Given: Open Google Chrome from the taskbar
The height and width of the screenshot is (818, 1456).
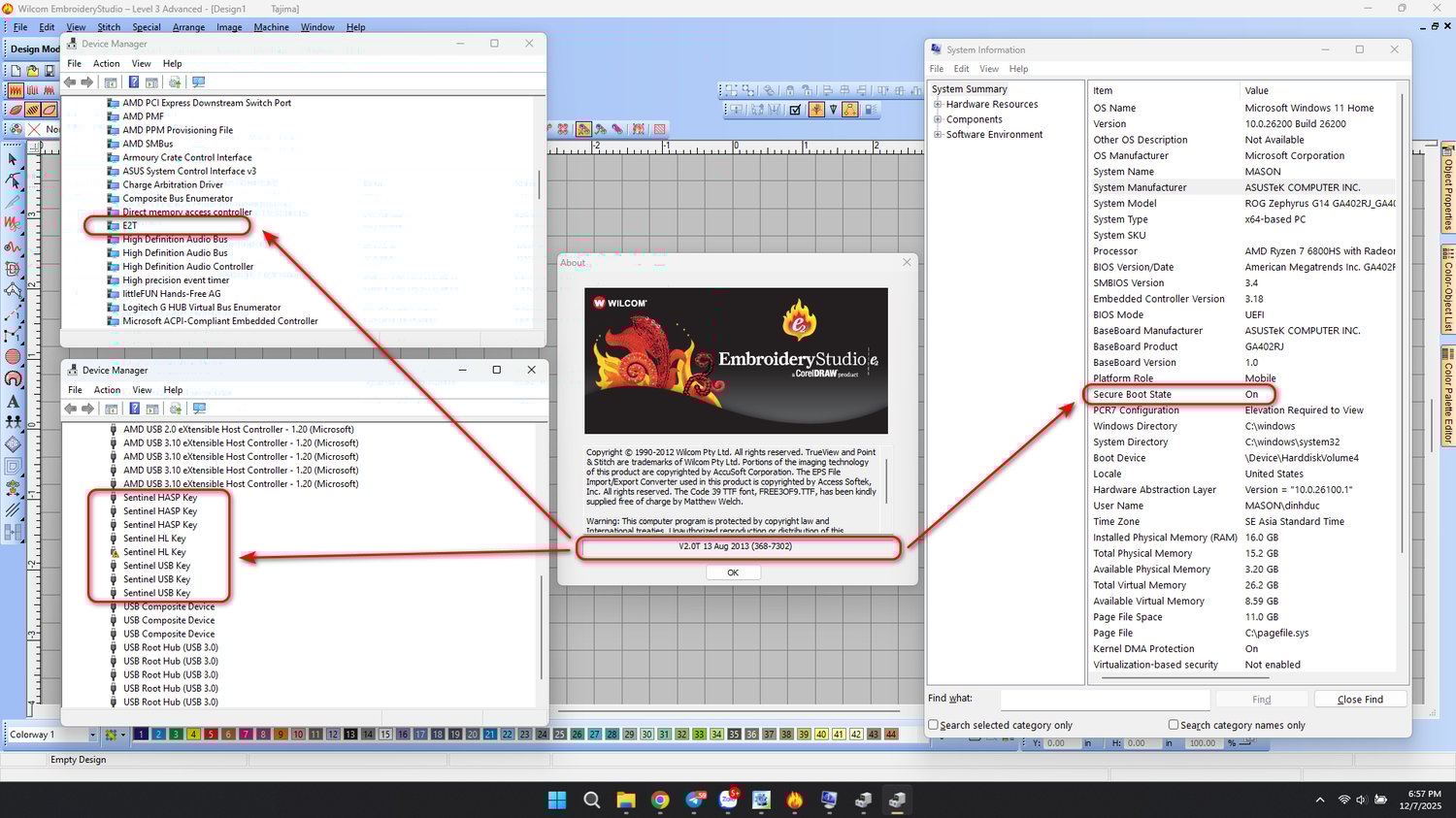Looking at the screenshot, I should 660,801.
